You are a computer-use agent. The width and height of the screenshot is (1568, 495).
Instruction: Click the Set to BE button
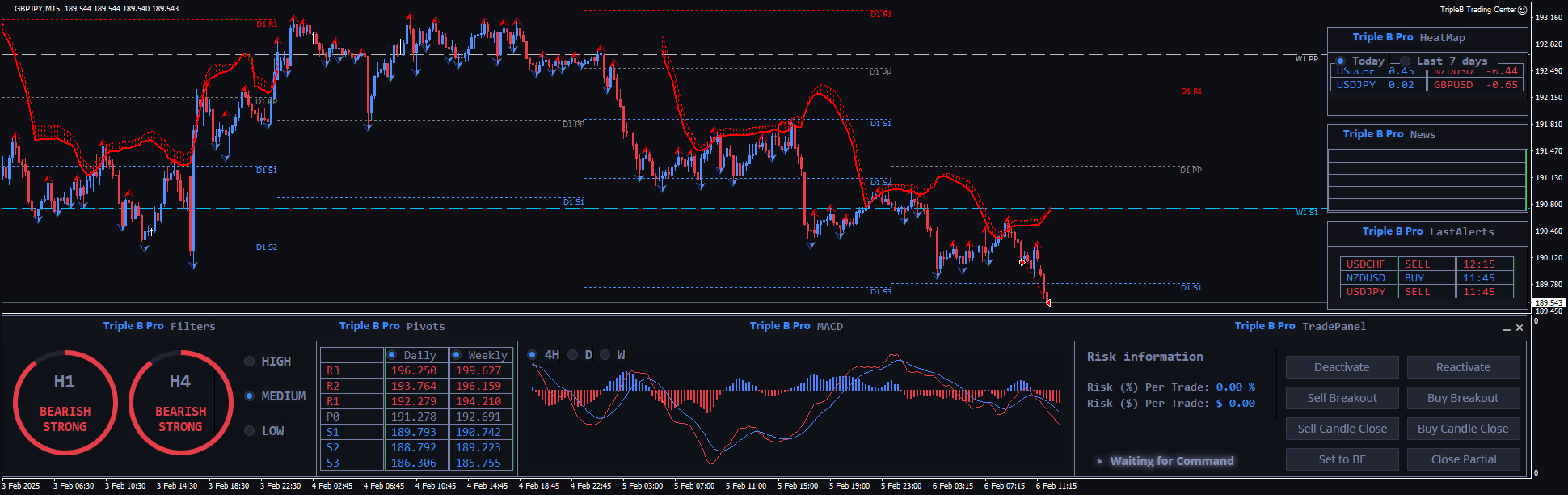pyautogui.click(x=1342, y=459)
